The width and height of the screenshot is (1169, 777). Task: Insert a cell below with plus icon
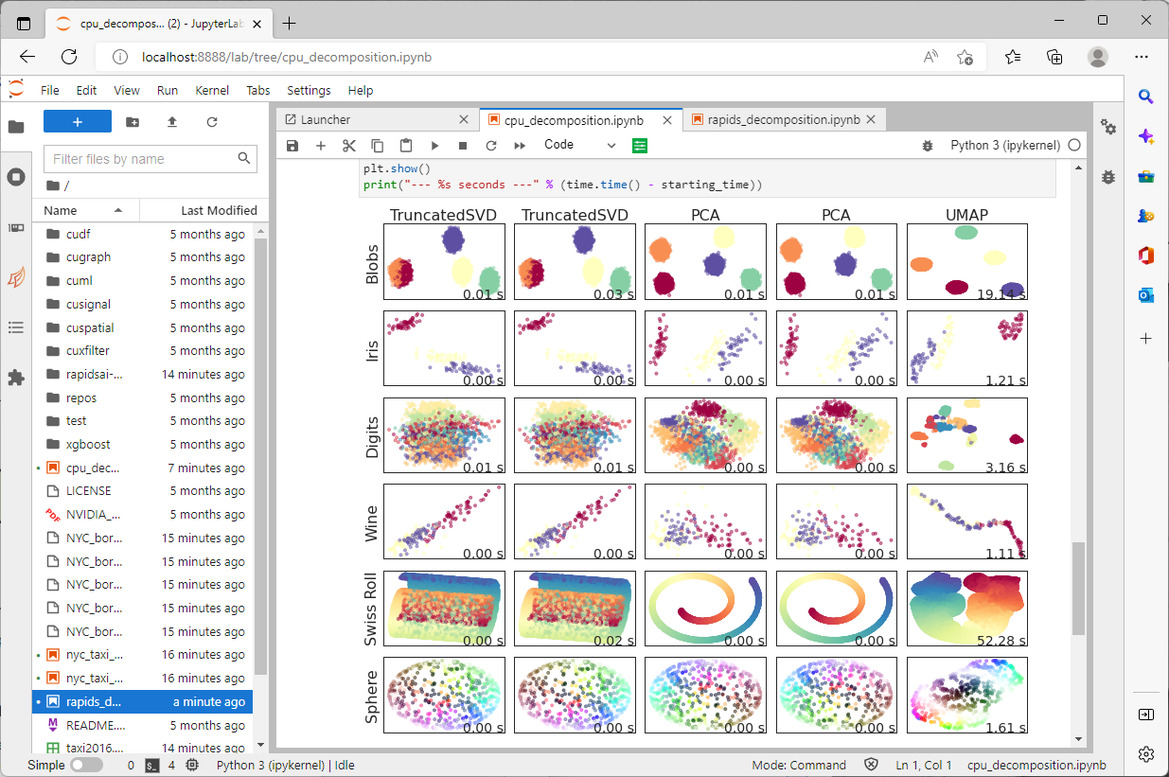tap(321, 145)
